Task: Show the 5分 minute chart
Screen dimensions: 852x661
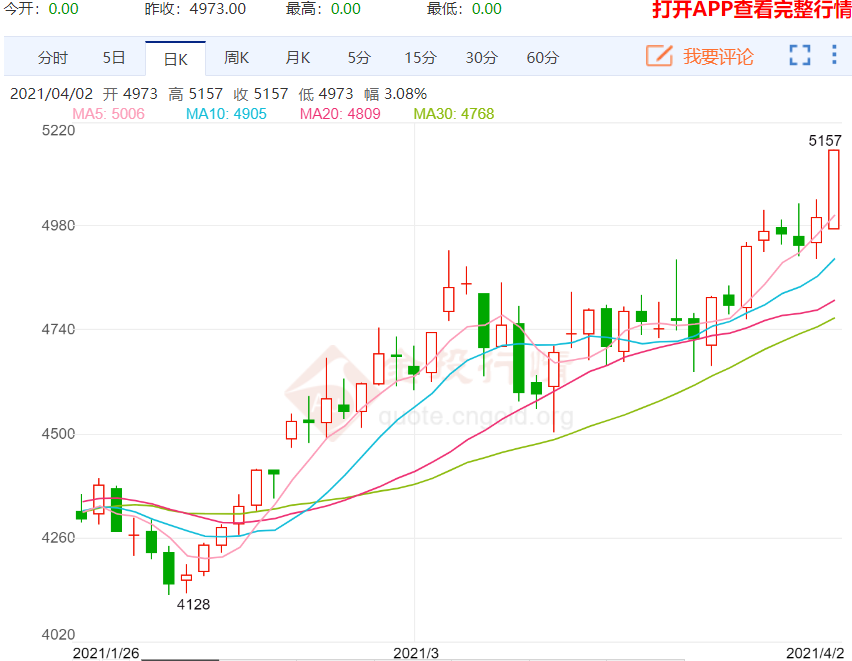Action: (x=358, y=57)
